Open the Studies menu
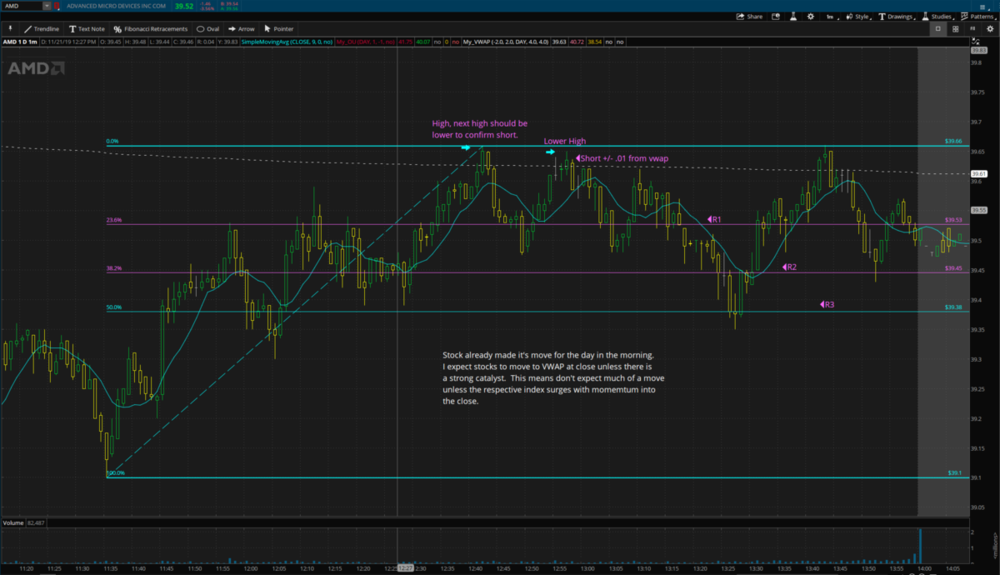 click(x=938, y=16)
